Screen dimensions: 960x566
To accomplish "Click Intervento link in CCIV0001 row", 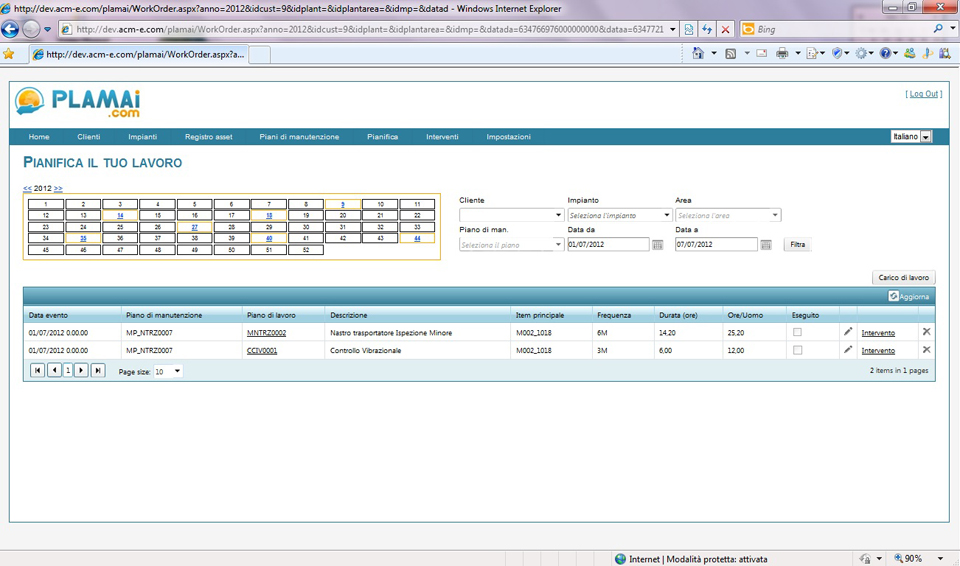I will [x=878, y=350].
